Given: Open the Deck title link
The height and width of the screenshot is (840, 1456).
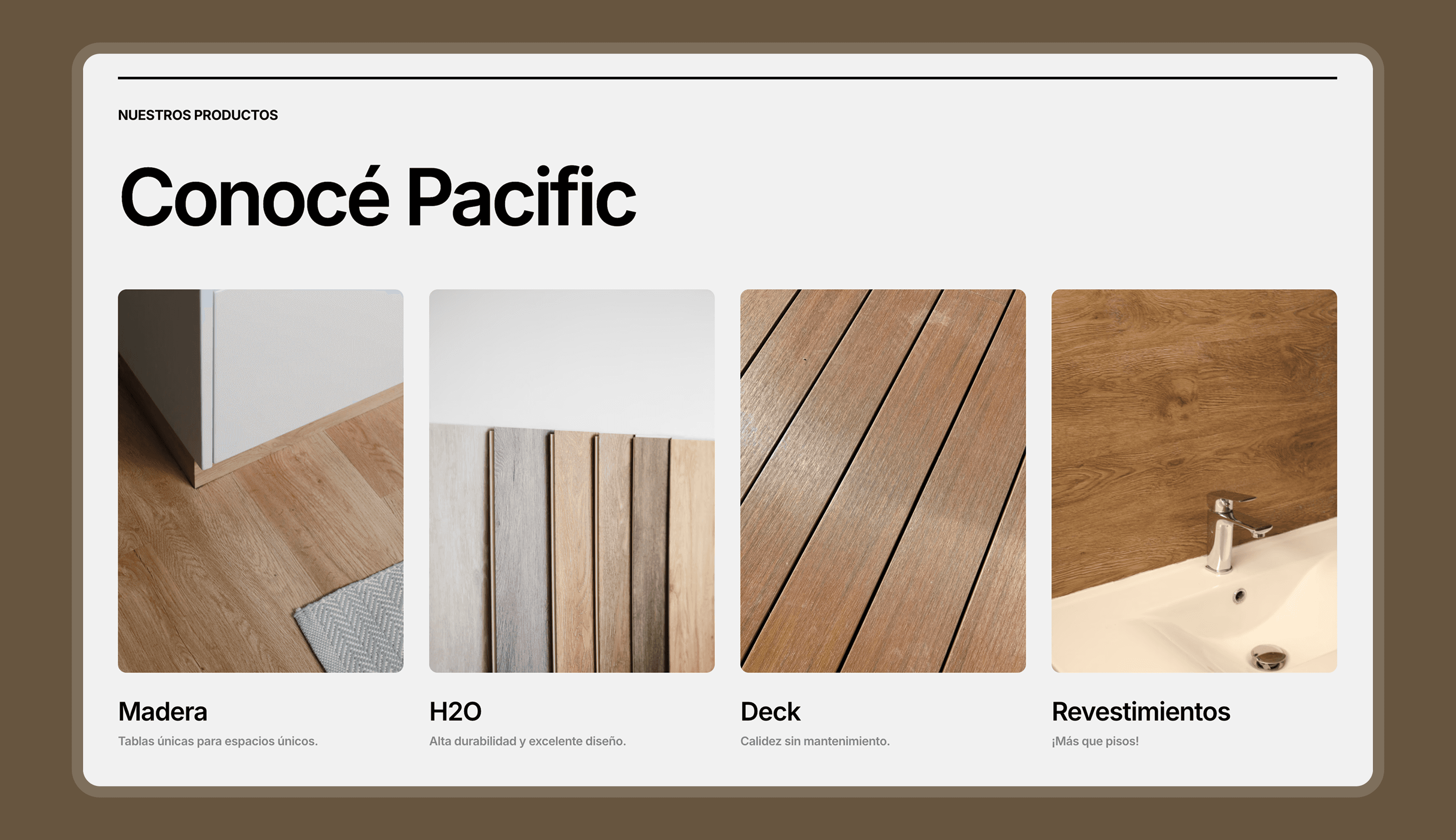Looking at the screenshot, I should point(770,711).
